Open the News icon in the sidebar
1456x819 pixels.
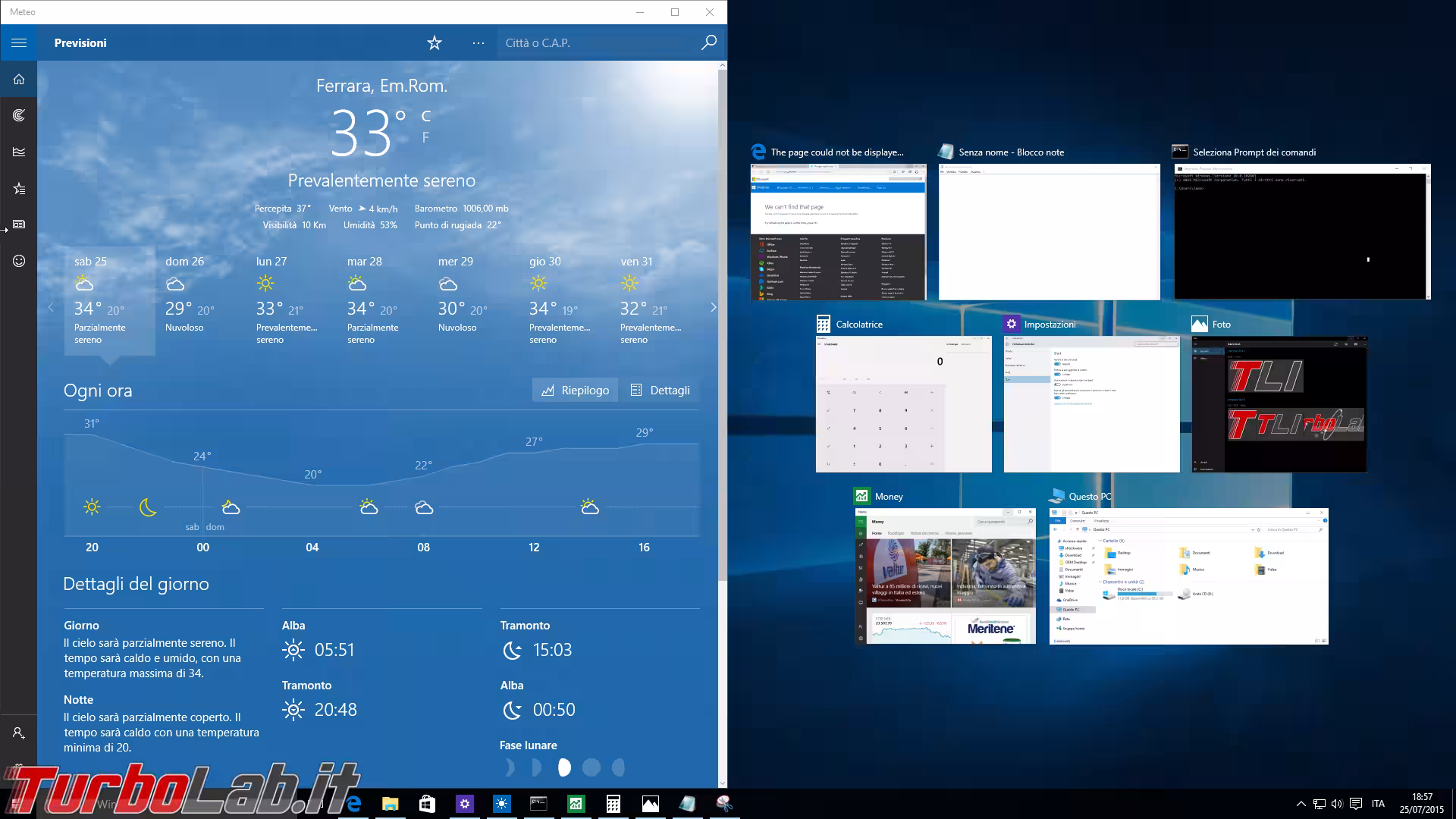point(18,224)
